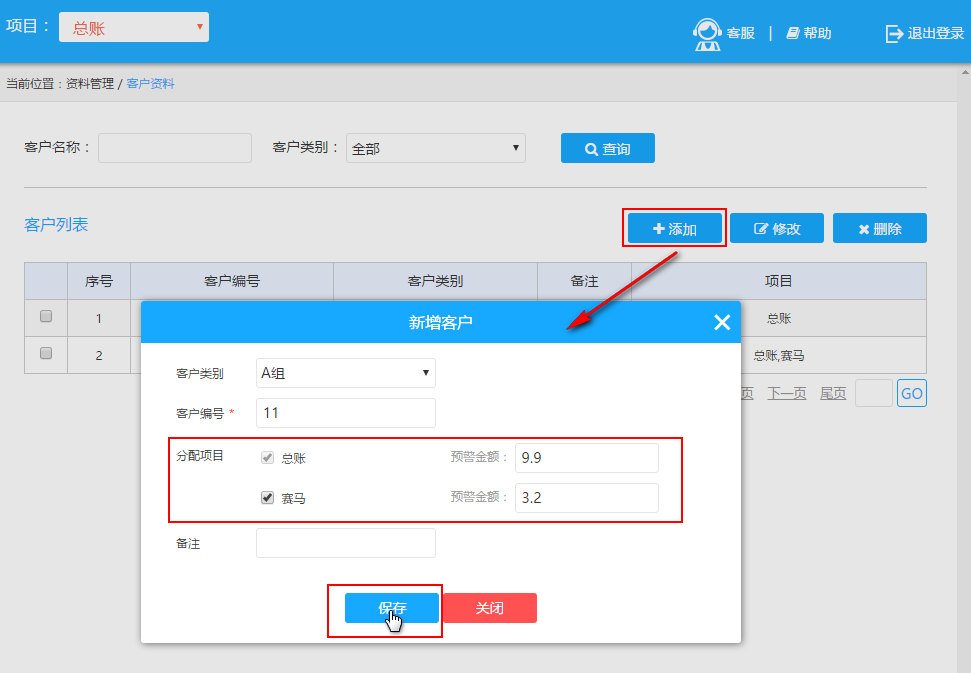Open the A组 customer category dropdown
Screen dimensions: 971x673
click(x=346, y=373)
